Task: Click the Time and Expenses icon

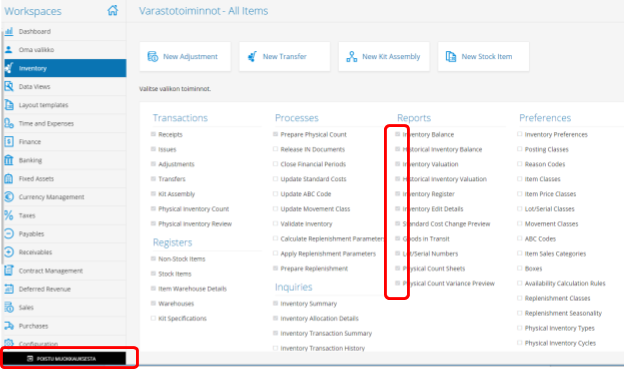Action: coord(9,123)
